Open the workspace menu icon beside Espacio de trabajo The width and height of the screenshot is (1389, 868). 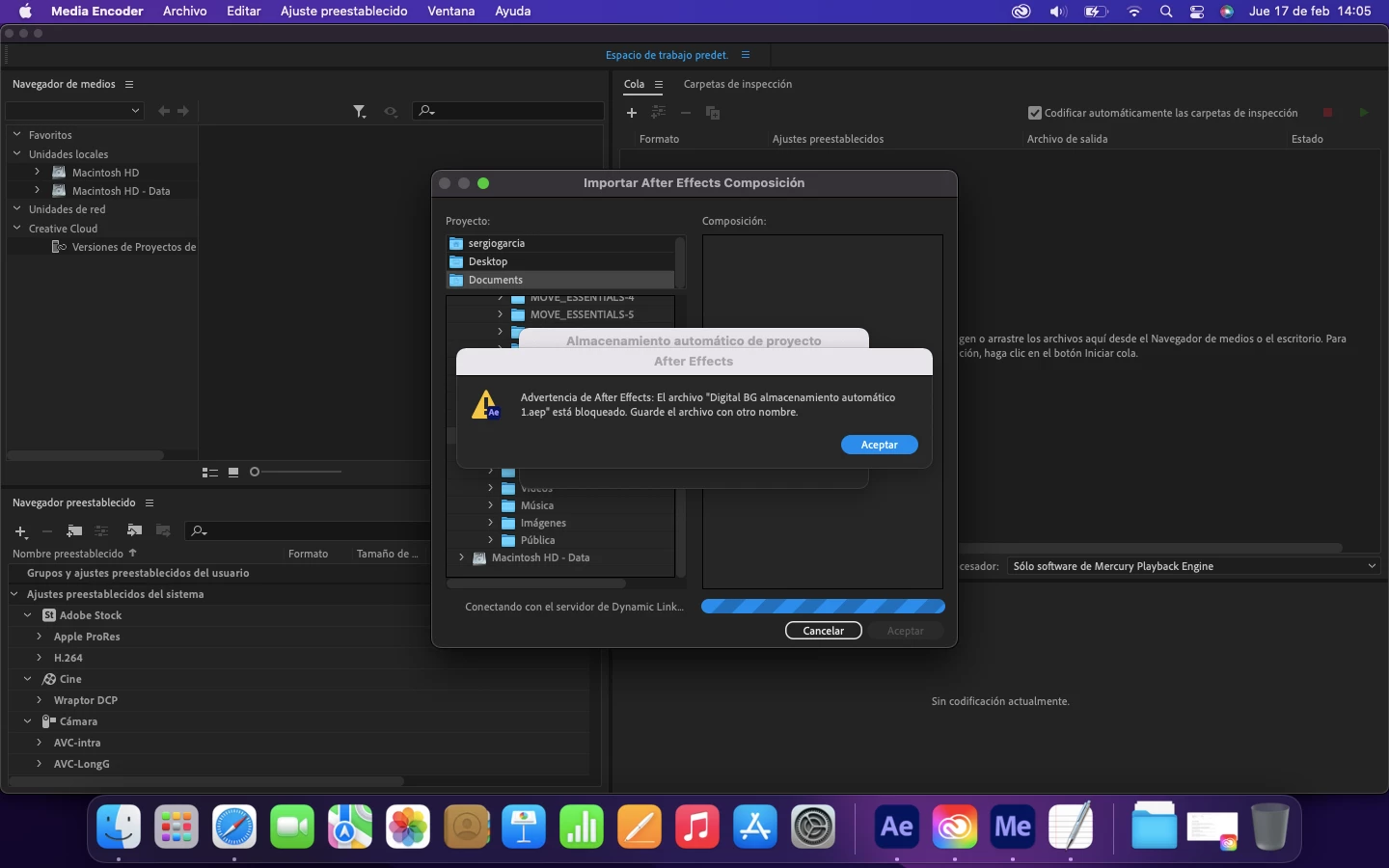(x=746, y=55)
